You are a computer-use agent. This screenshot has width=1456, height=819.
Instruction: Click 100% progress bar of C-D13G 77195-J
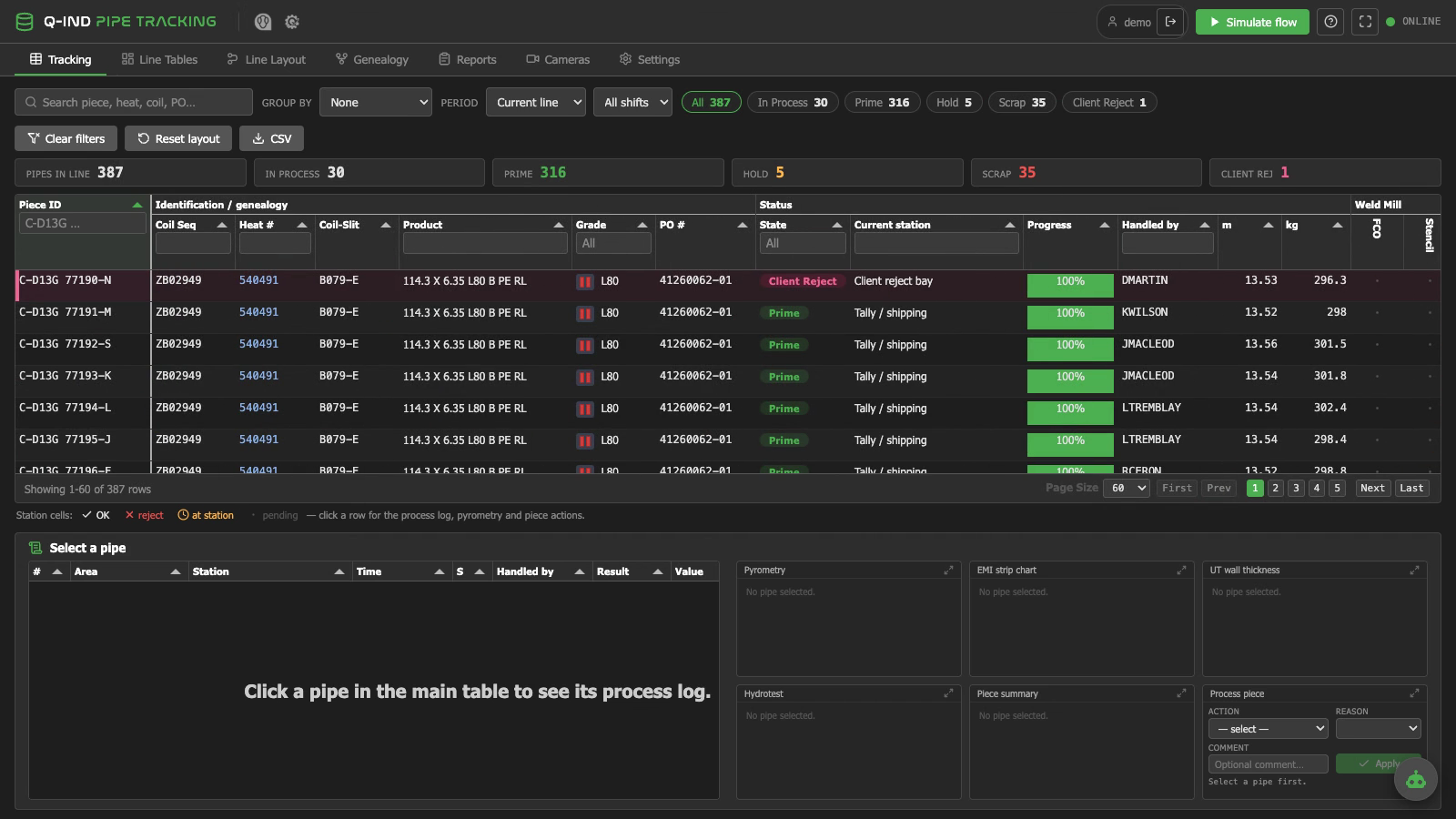coord(1070,445)
